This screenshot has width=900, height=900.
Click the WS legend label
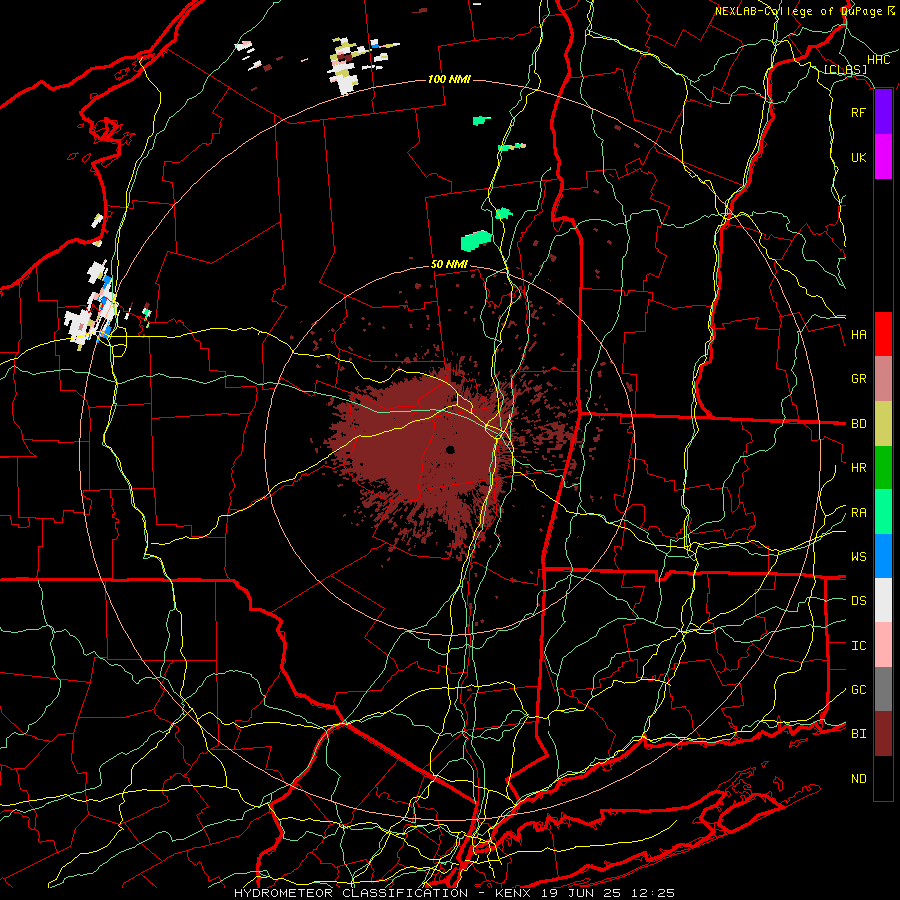(859, 557)
